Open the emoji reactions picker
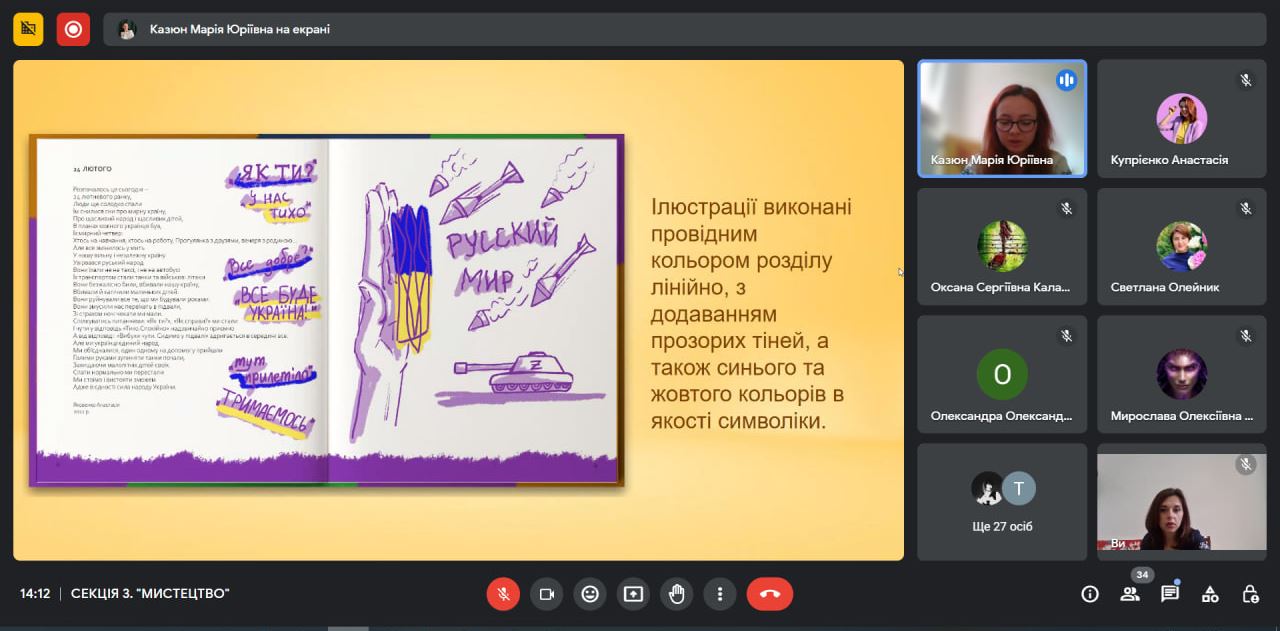Screen dimensions: 1280x631 click(590, 594)
